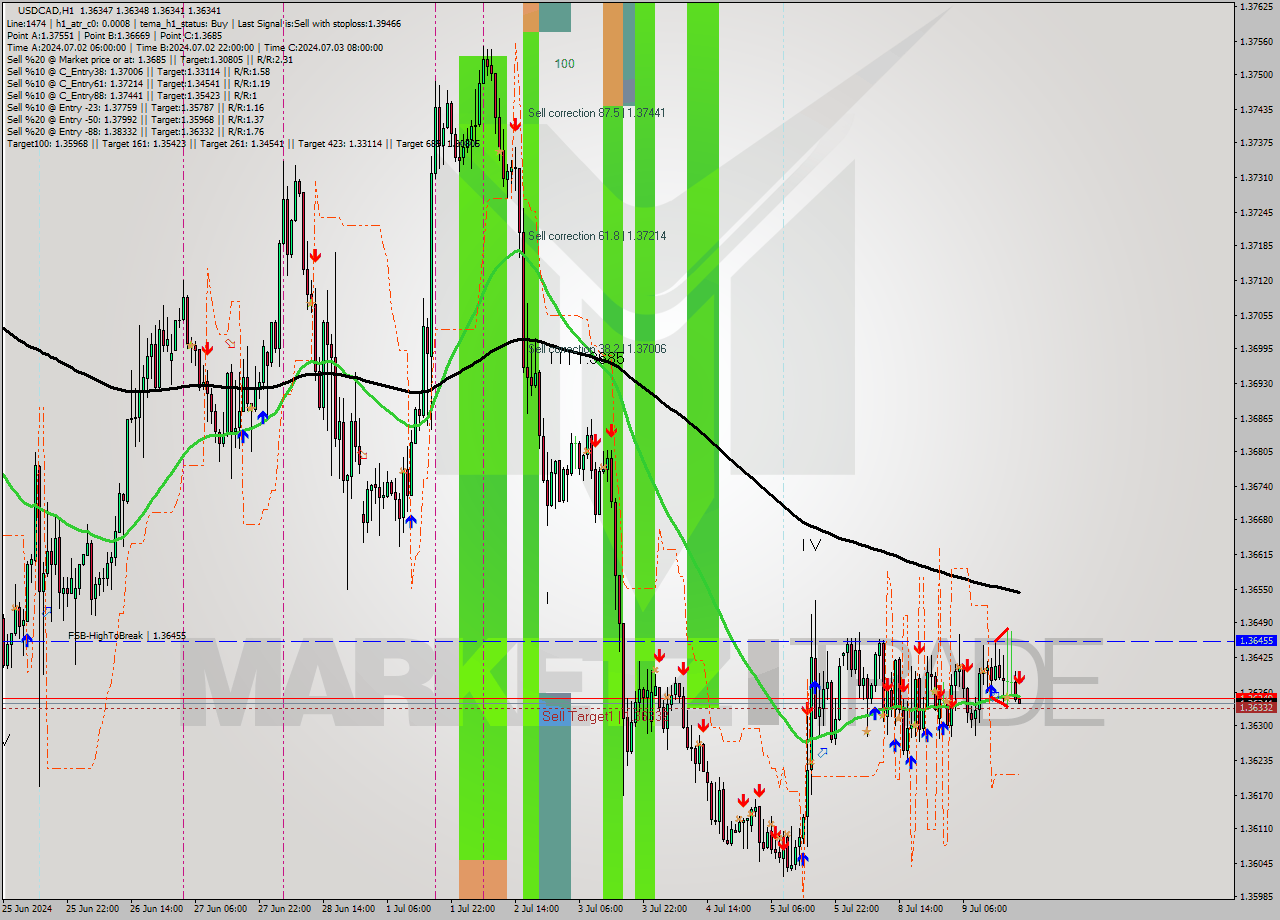Viewport: 1280px width, 920px height.
Task: Click the 'I V' wave label
Action: [x=811, y=545]
